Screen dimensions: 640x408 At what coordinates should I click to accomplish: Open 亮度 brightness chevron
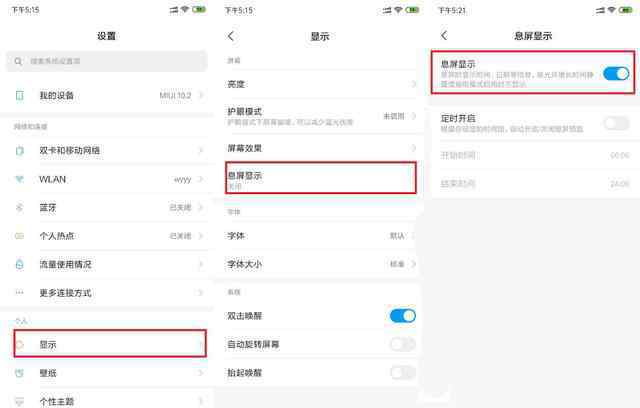click(413, 84)
